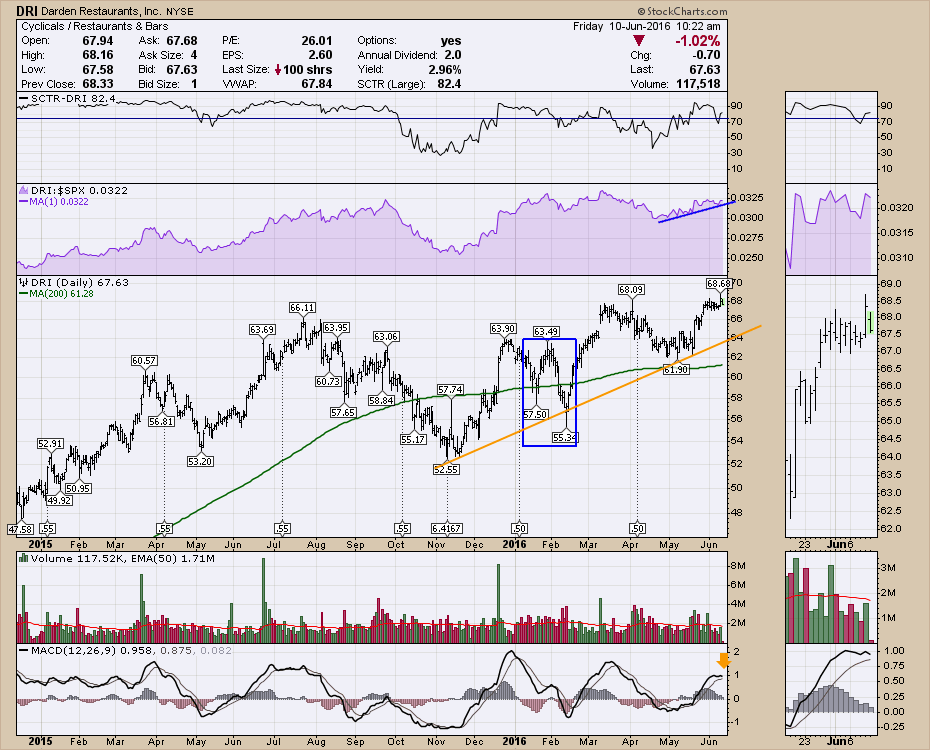Viewport: 930px width, 750px height.
Task: Click the 61.90 price label
Action: pos(676,369)
